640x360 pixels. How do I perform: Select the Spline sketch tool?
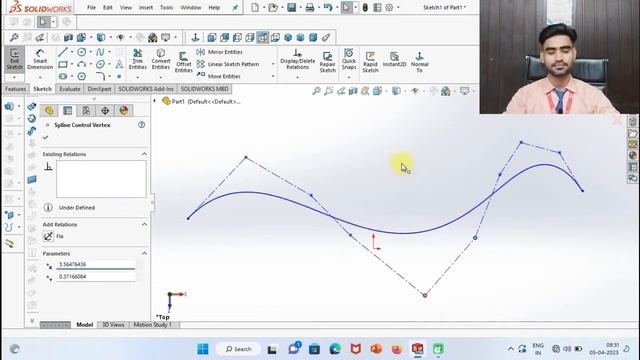click(x=100, y=52)
